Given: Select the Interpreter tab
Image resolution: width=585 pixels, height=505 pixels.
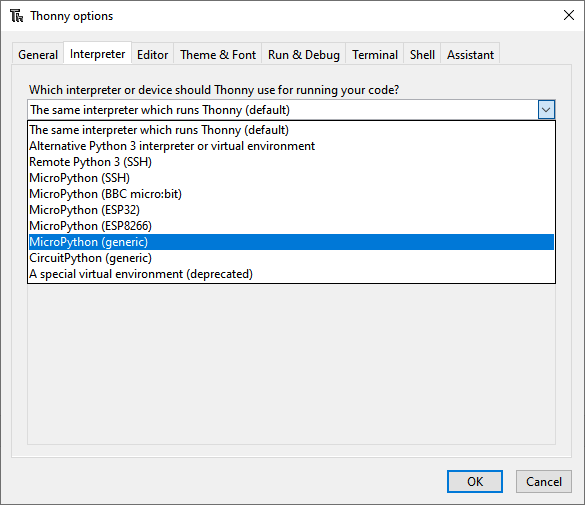Looking at the screenshot, I should pos(97,54).
